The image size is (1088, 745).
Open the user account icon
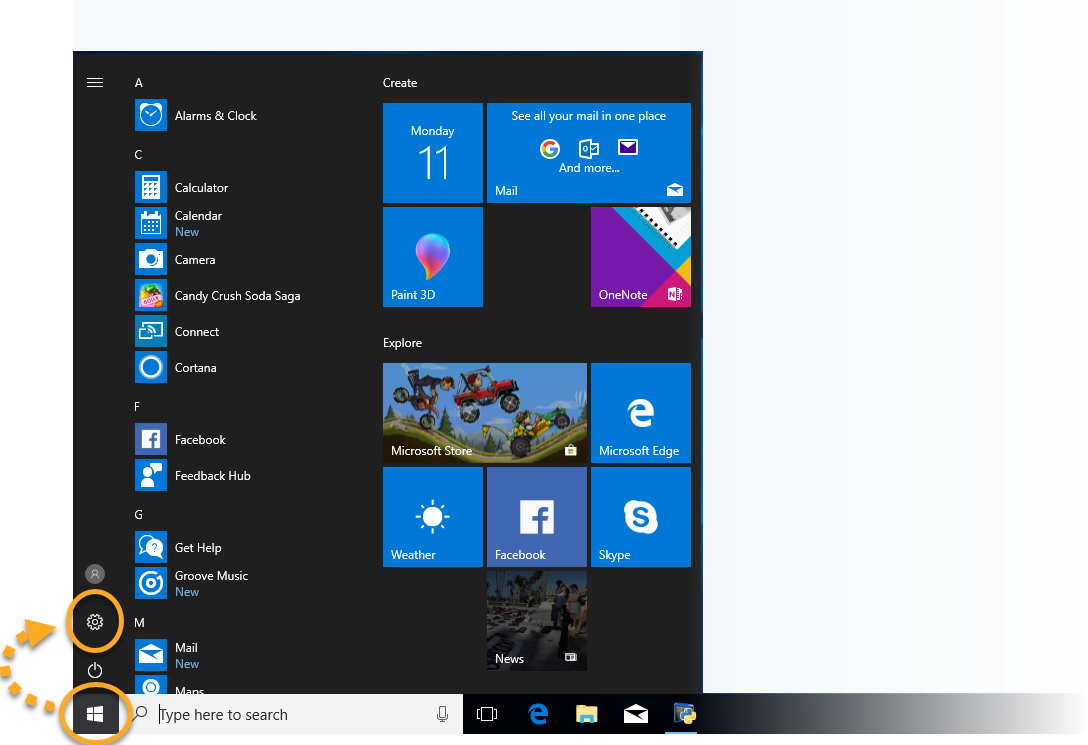tap(95, 574)
